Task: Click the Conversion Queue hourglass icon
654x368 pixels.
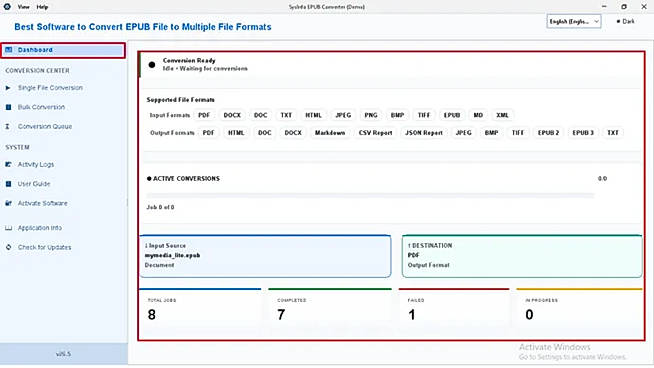Action: pyautogui.click(x=8, y=126)
